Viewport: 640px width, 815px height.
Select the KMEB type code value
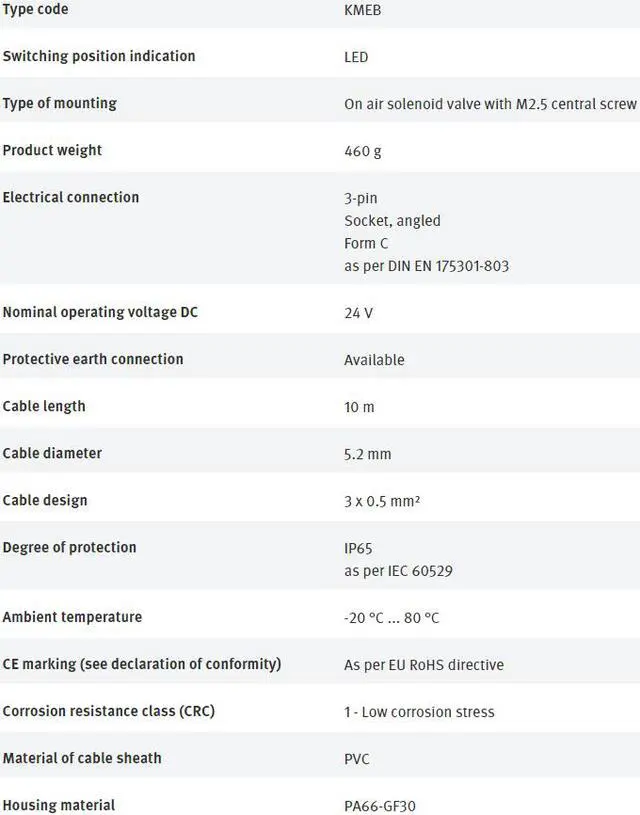click(x=363, y=10)
